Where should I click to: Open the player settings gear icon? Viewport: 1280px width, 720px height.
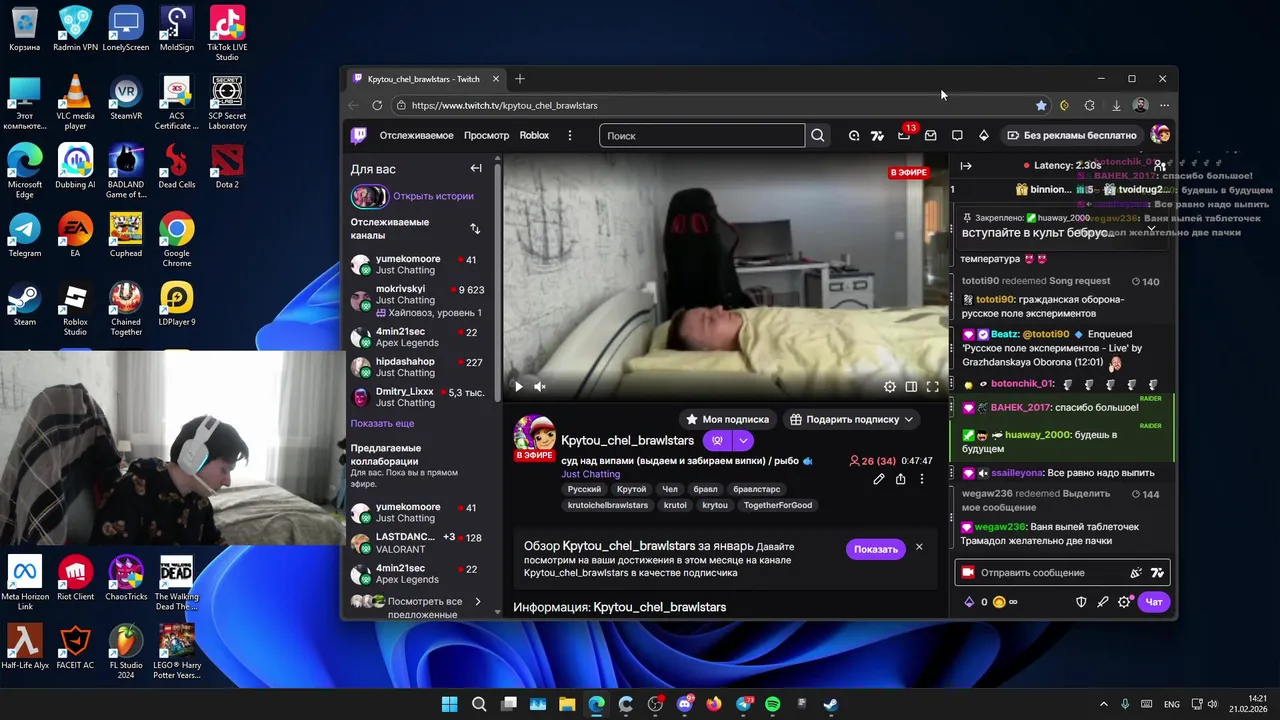(890, 386)
